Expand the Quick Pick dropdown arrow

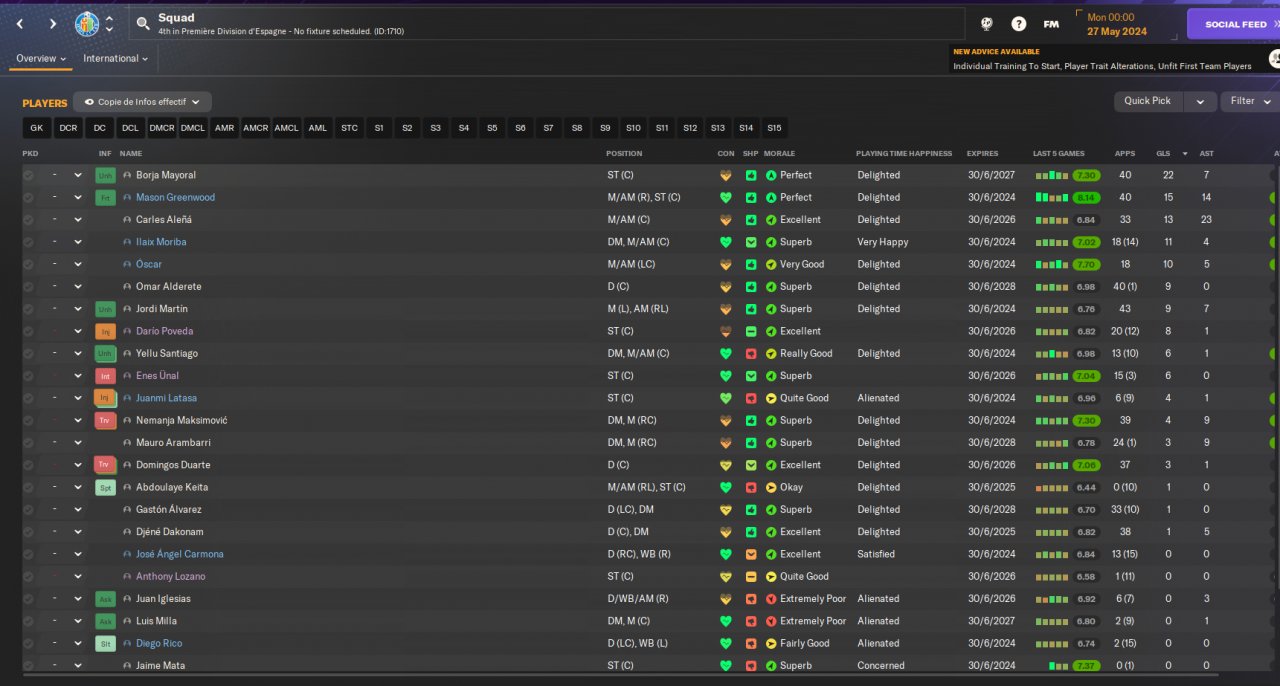pyautogui.click(x=1200, y=101)
